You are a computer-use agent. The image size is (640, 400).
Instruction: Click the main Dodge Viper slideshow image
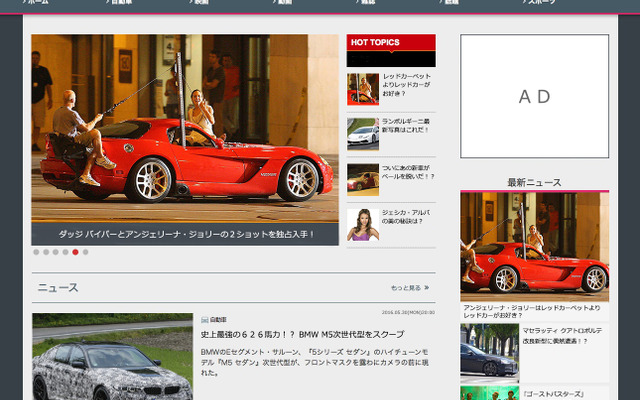pyautogui.click(x=185, y=129)
